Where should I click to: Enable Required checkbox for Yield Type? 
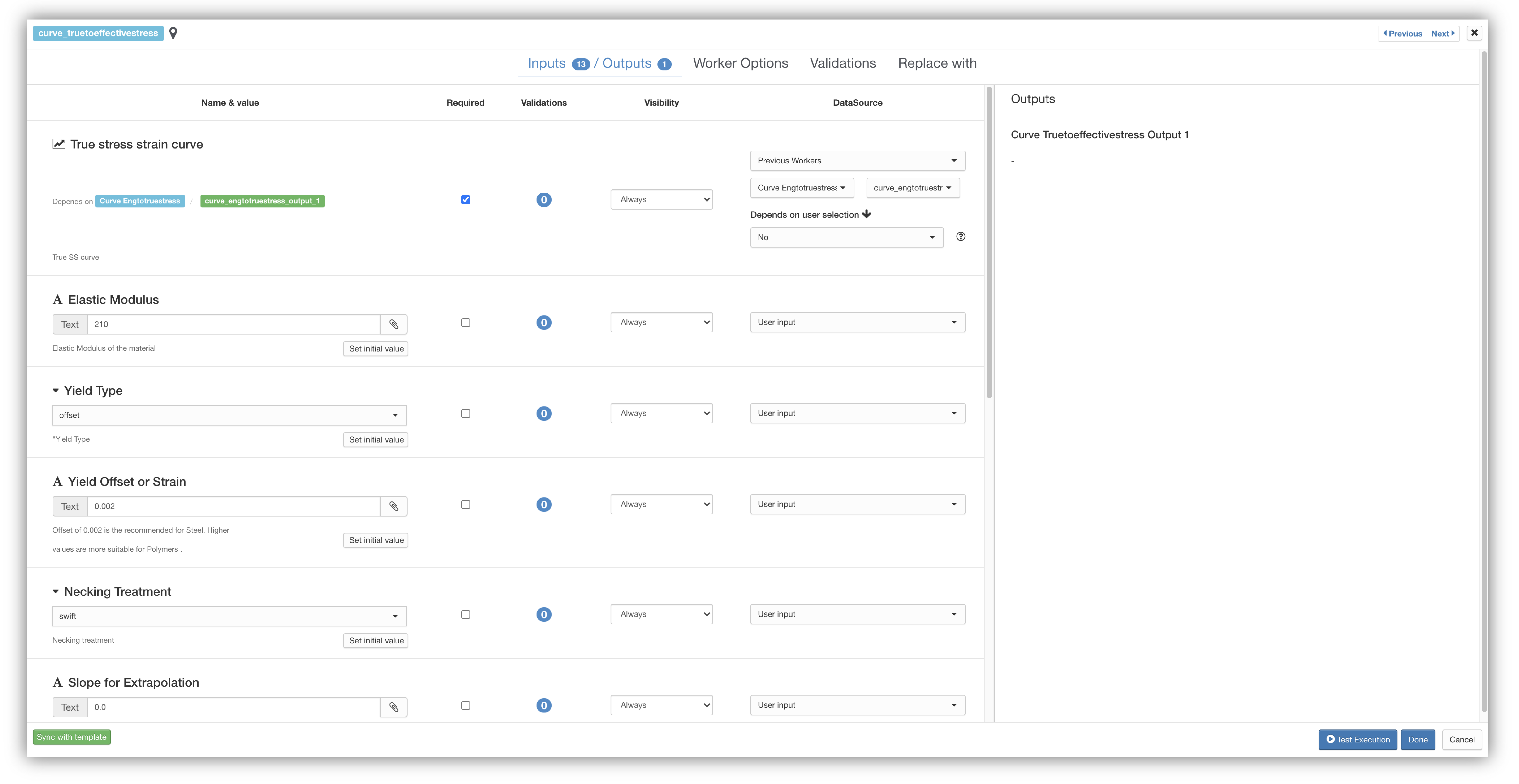pyautogui.click(x=465, y=414)
